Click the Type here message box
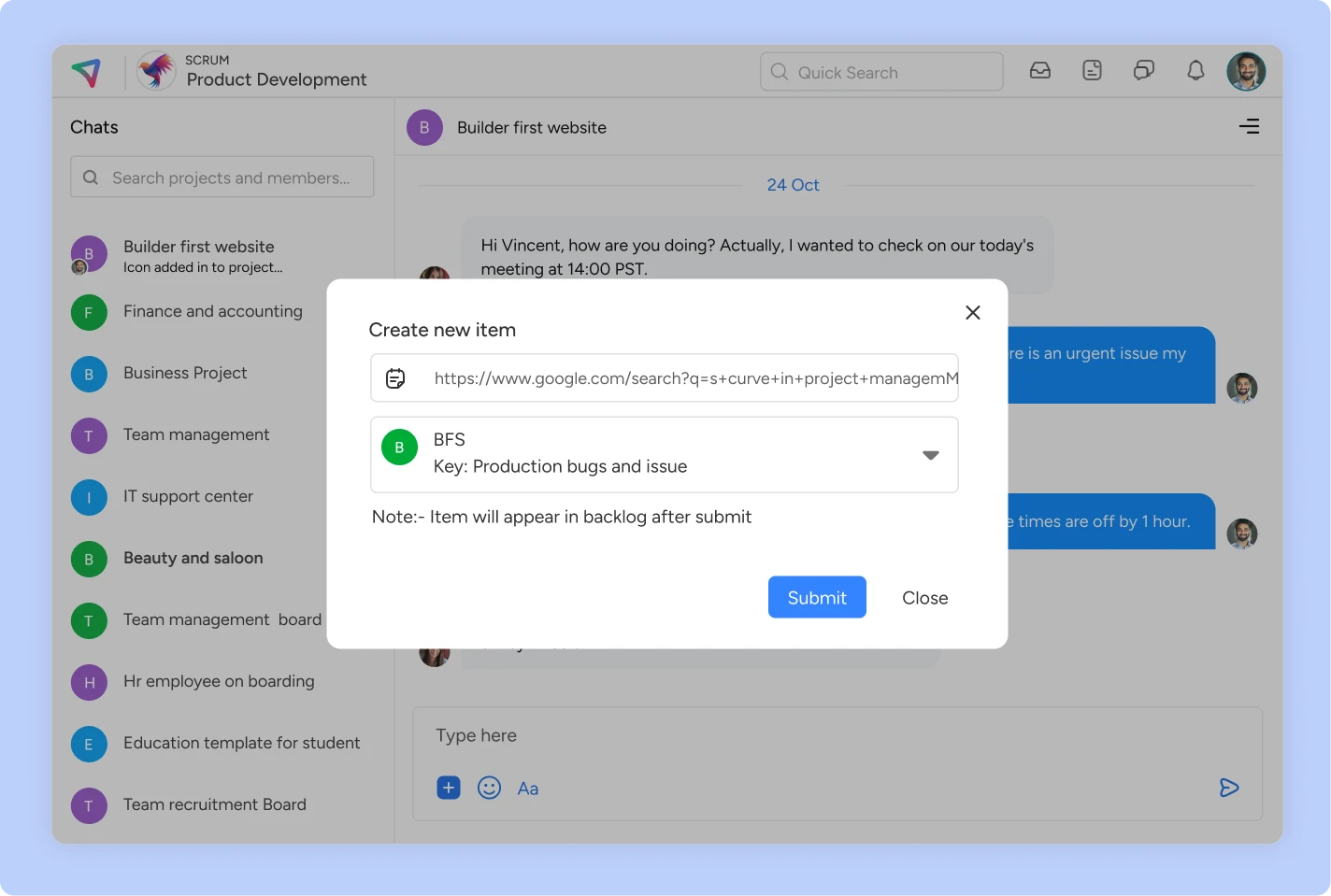Image resolution: width=1331 pixels, height=896 pixels. [x=837, y=736]
